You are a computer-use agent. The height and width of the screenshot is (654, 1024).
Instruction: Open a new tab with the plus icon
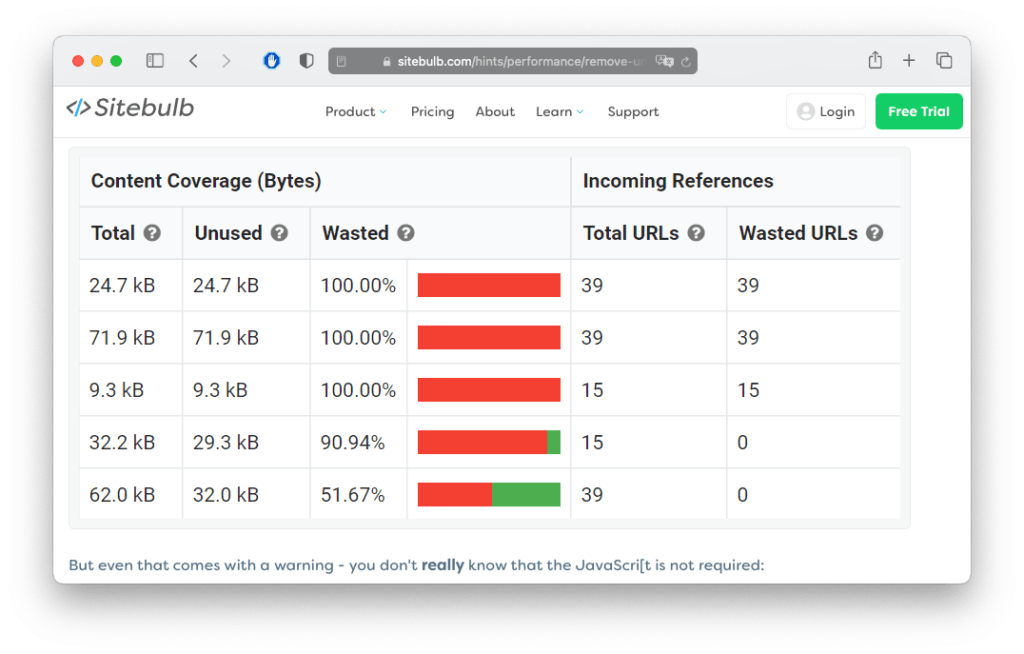pos(909,60)
